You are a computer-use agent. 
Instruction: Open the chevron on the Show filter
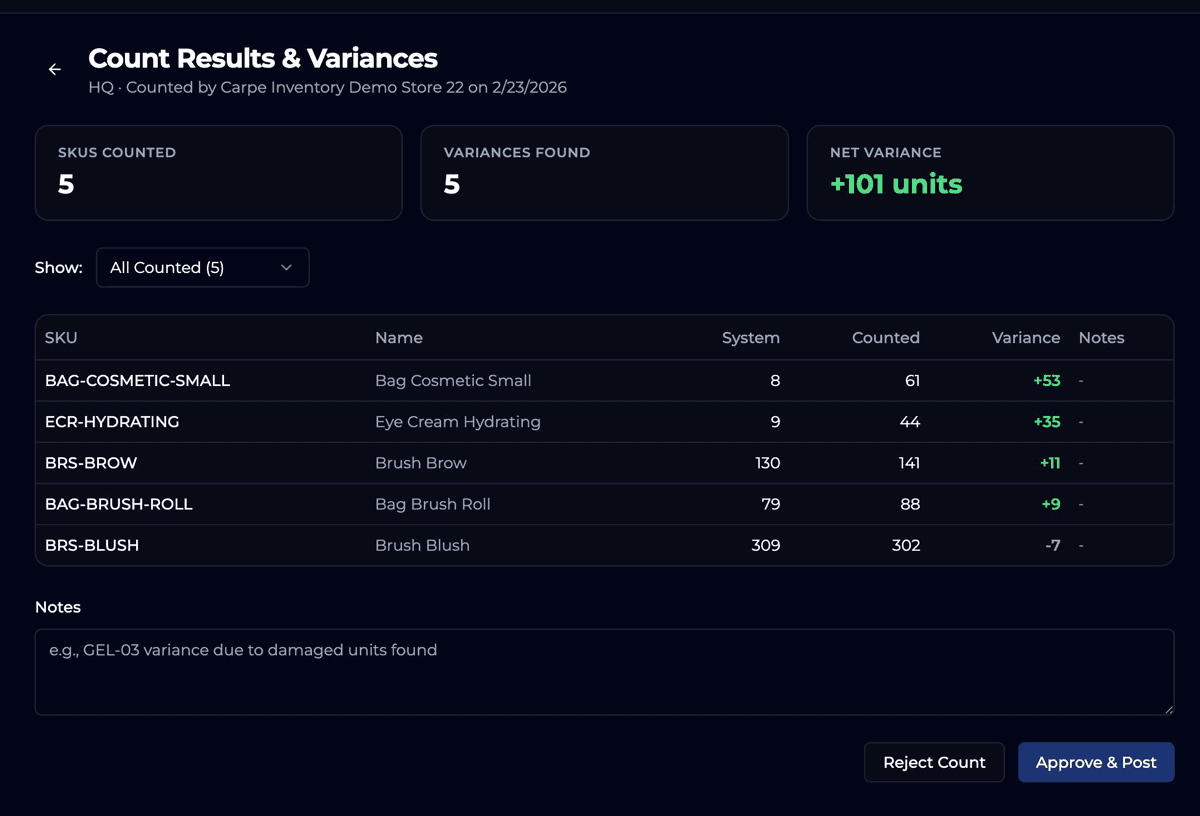286,267
